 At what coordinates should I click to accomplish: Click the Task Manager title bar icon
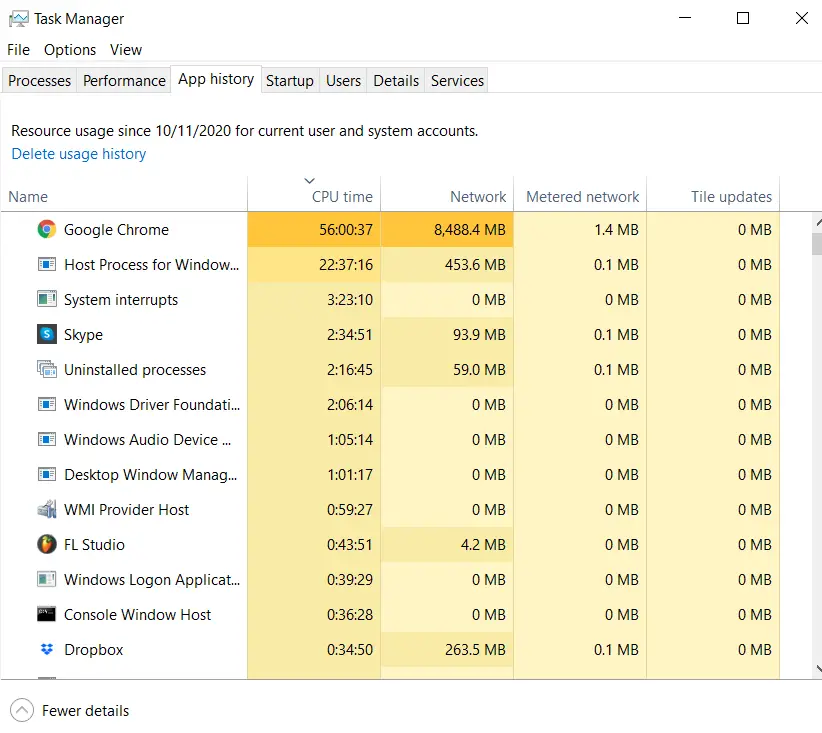19,19
